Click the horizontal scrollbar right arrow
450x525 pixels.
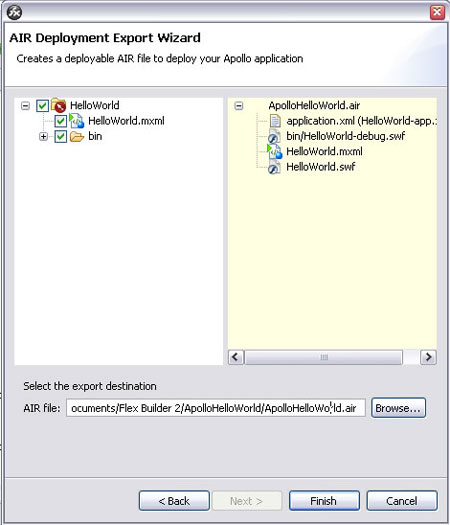pyautogui.click(x=428, y=357)
